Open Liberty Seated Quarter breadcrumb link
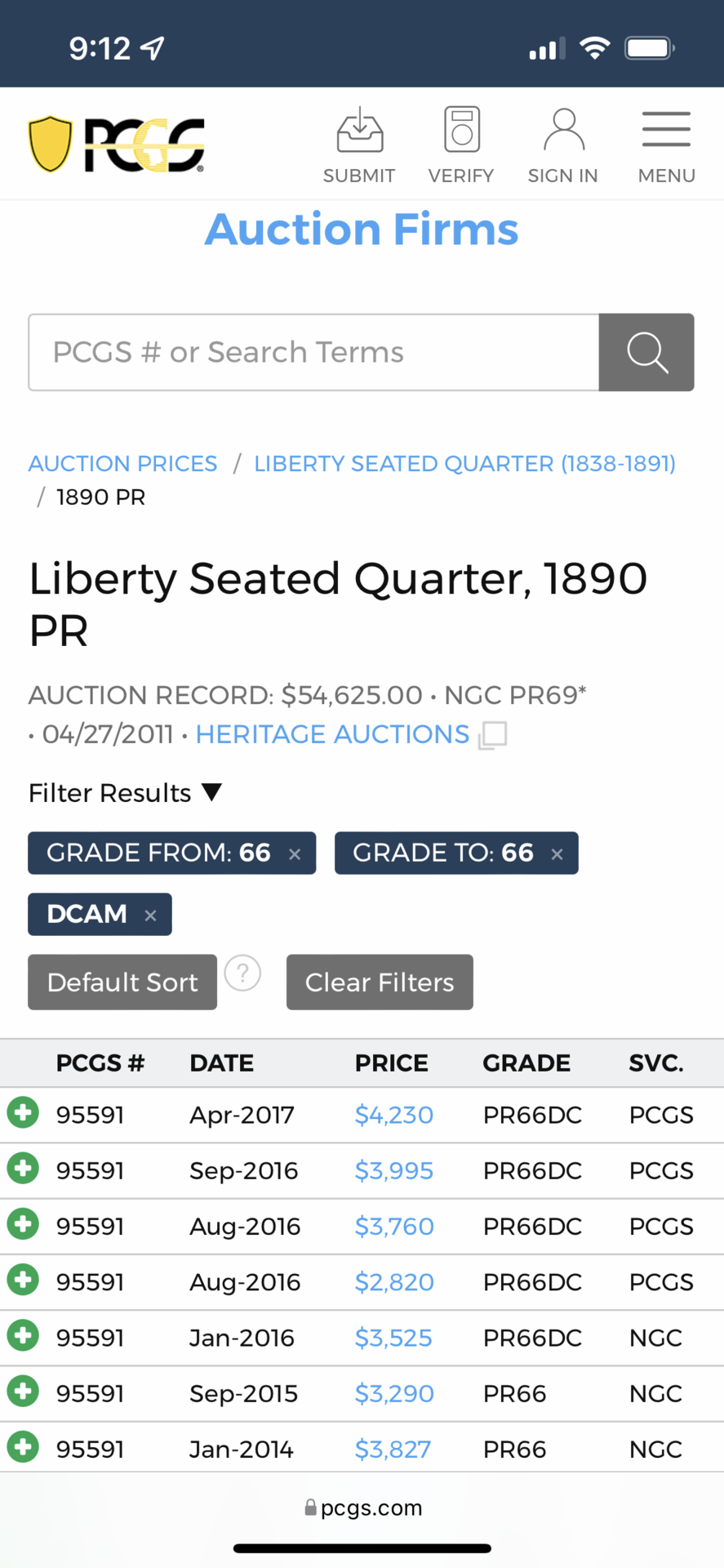 click(x=465, y=464)
